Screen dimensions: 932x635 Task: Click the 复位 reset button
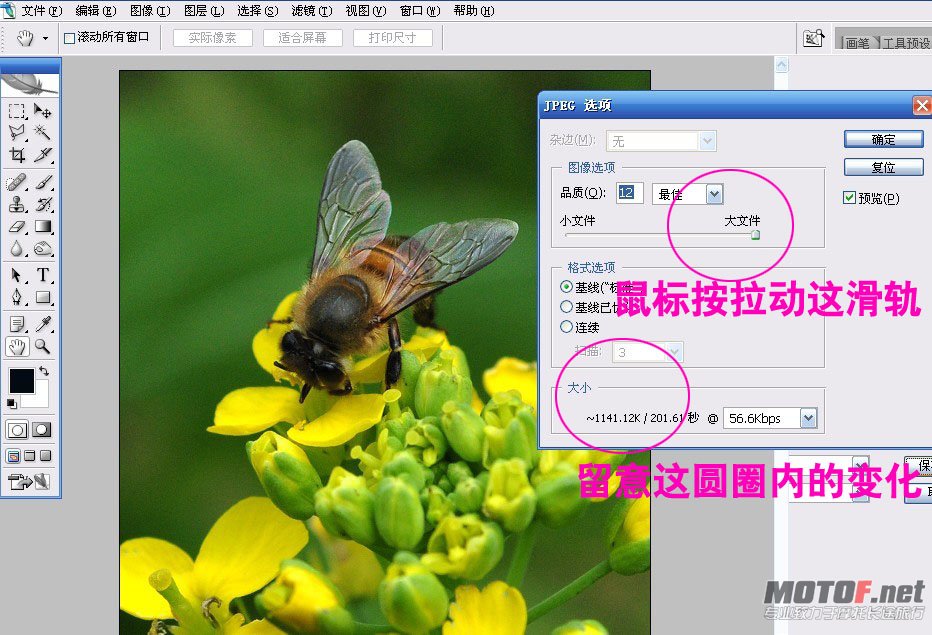click(883, 167)
